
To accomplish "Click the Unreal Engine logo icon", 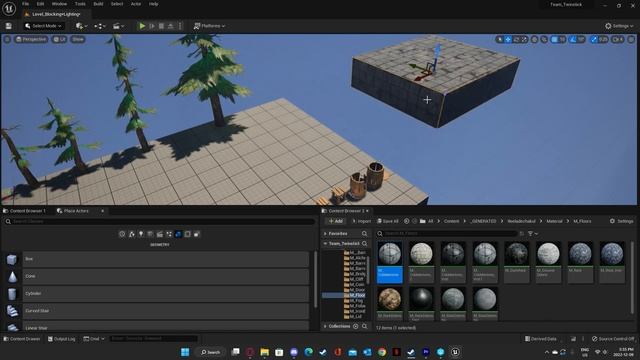I will 9,8.
